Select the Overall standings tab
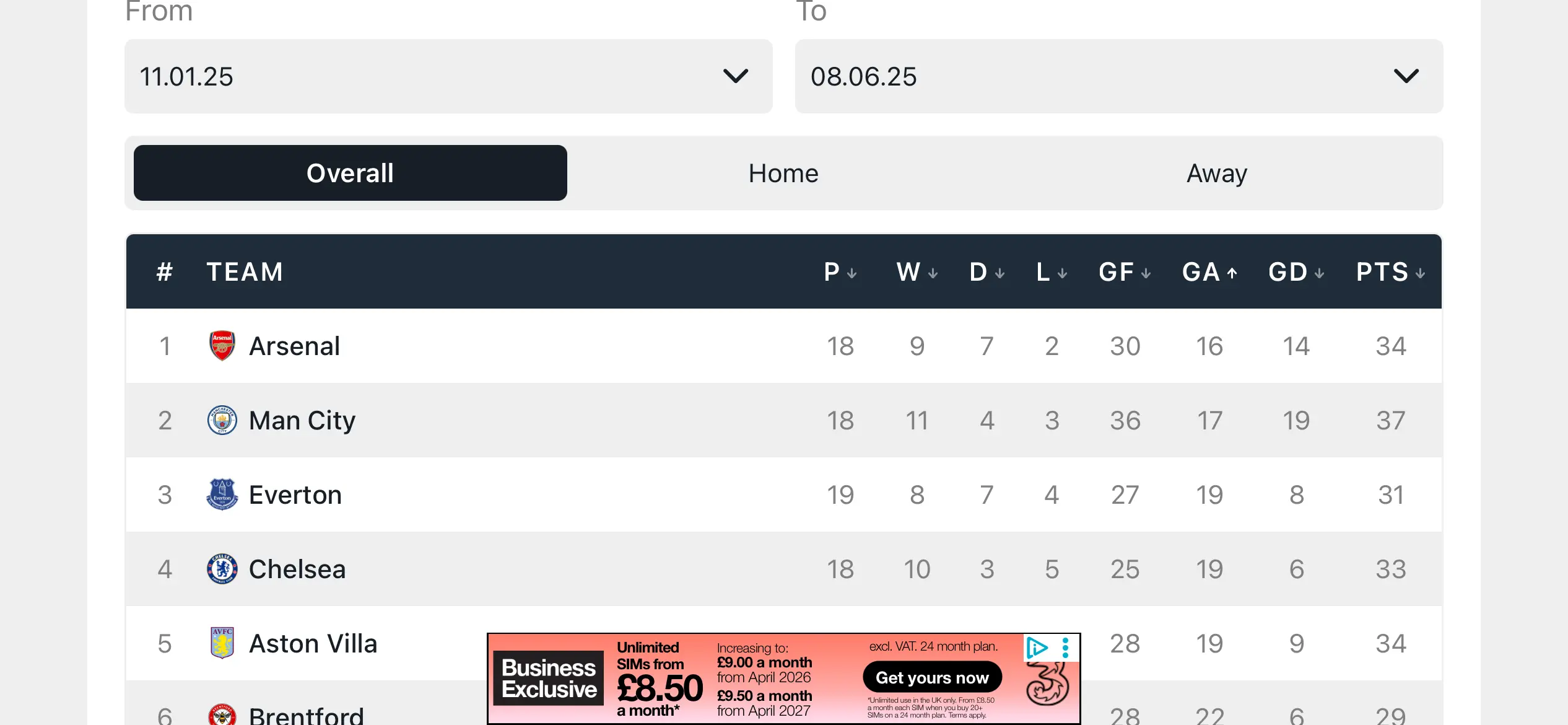 [351, 173]
